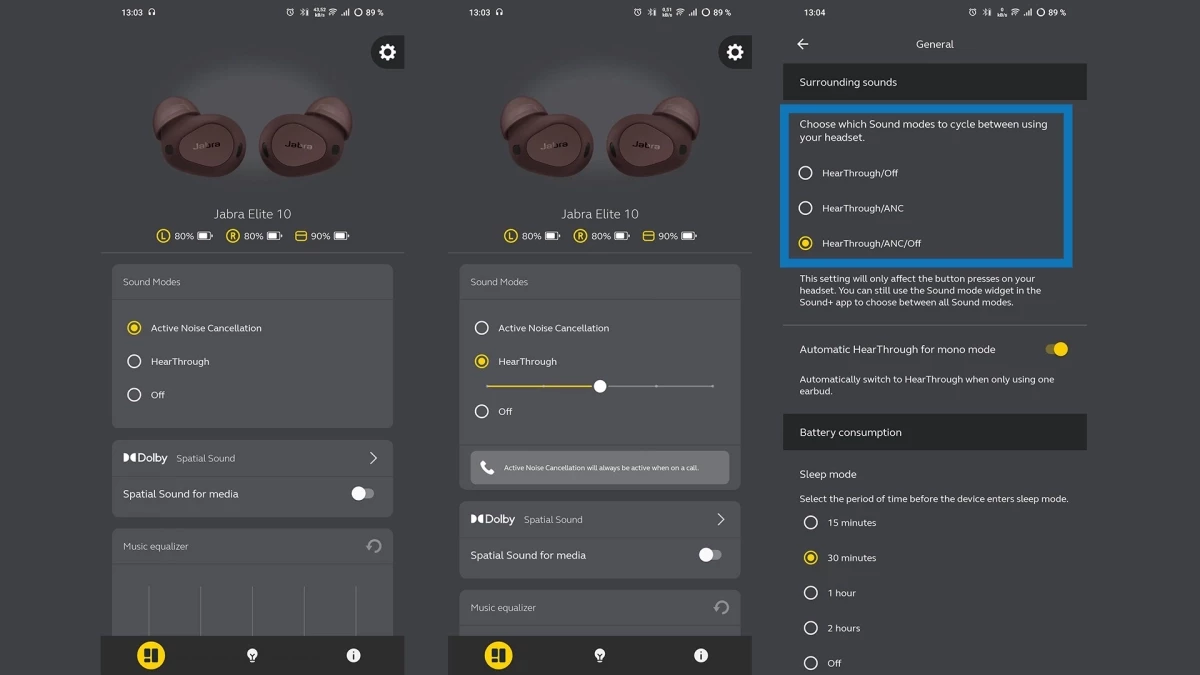Tap the battery status indicator on right screen
This screenshot has width=1200, height=675.
point(1053,13)
